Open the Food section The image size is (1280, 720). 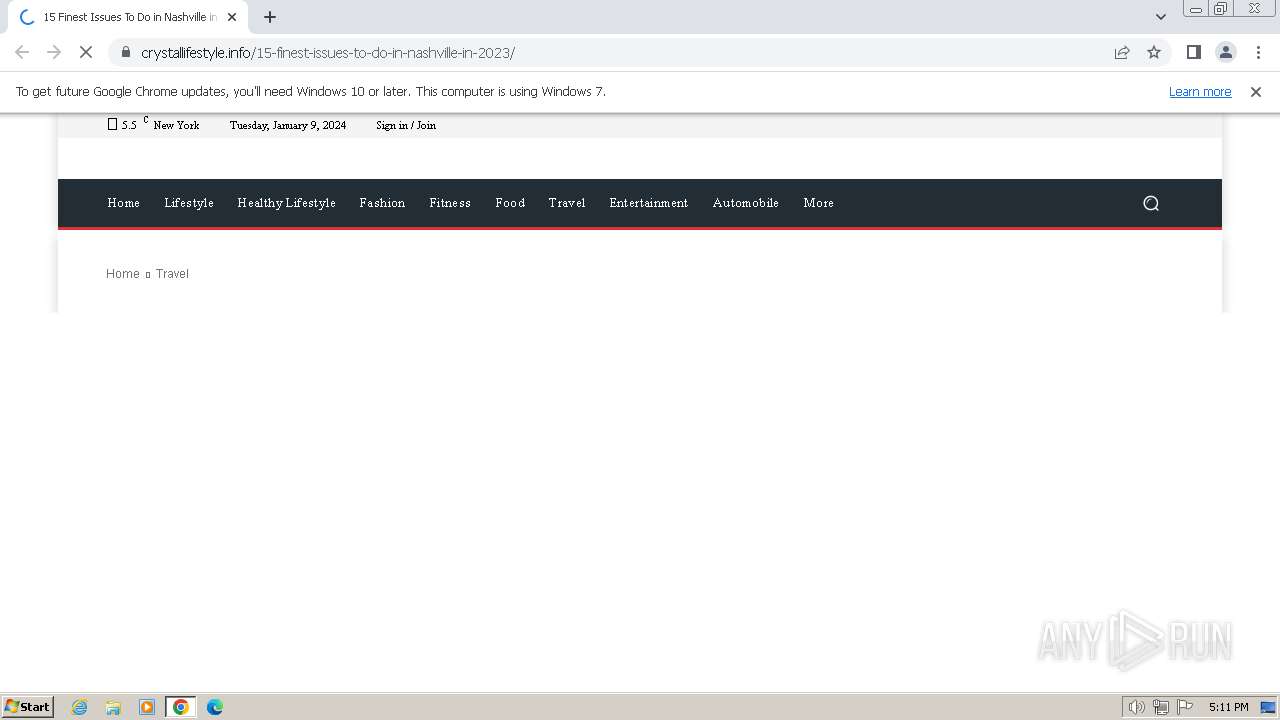[510, 203]
